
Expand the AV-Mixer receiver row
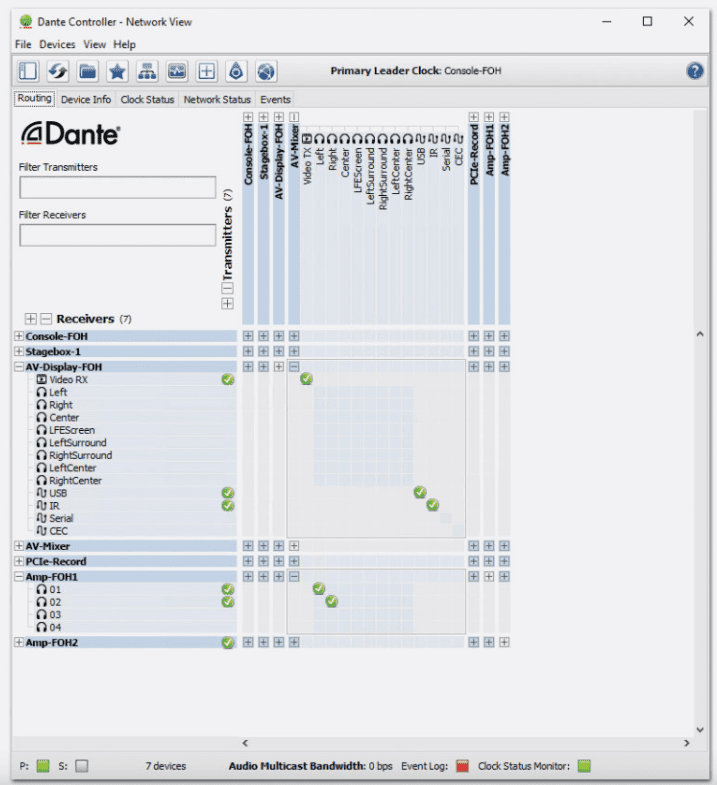pyautogui.click(x=19, y=546)
